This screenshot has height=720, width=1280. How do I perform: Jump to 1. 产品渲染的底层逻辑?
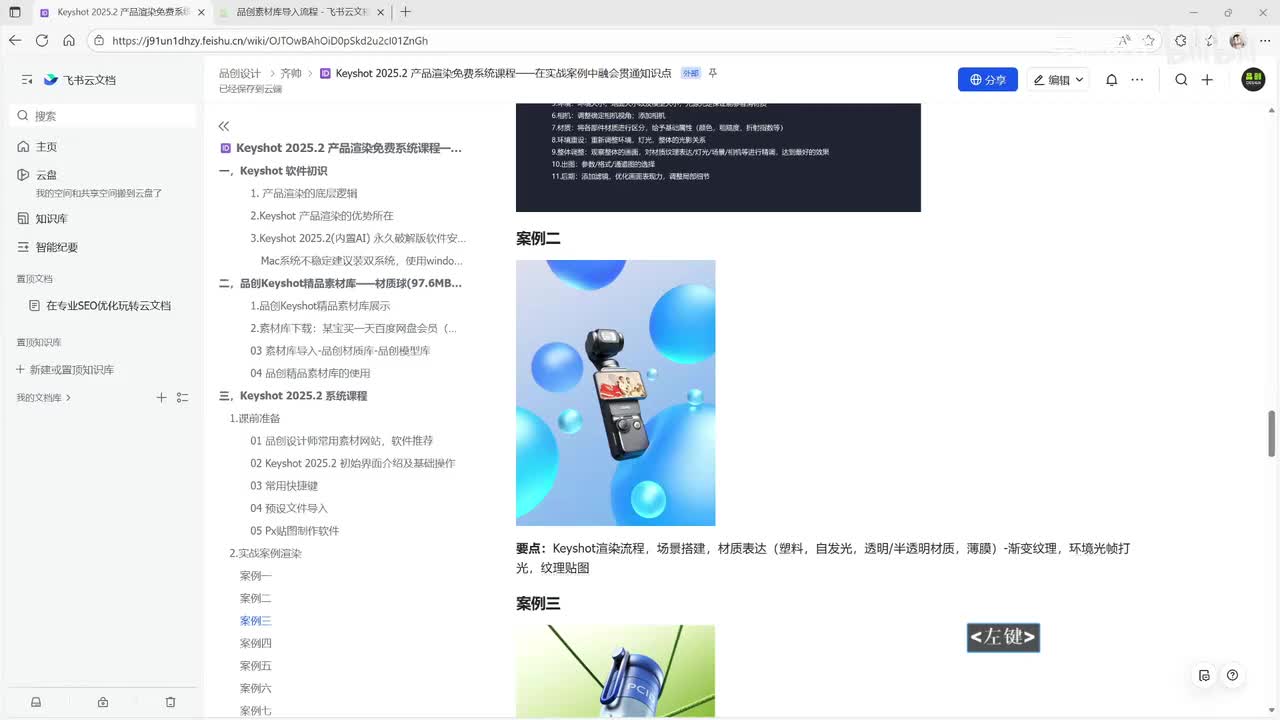point(304,193)
